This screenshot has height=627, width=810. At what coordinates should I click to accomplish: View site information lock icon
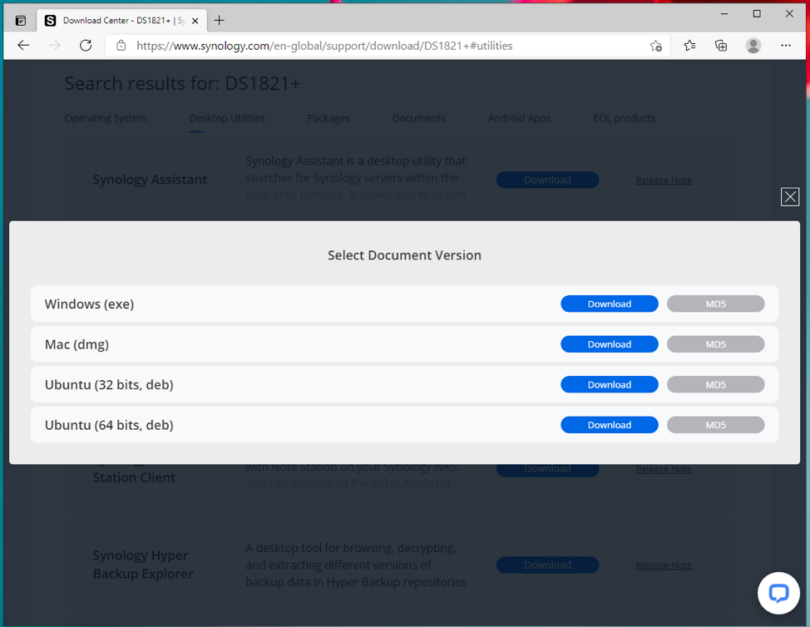tap(121, 45)
